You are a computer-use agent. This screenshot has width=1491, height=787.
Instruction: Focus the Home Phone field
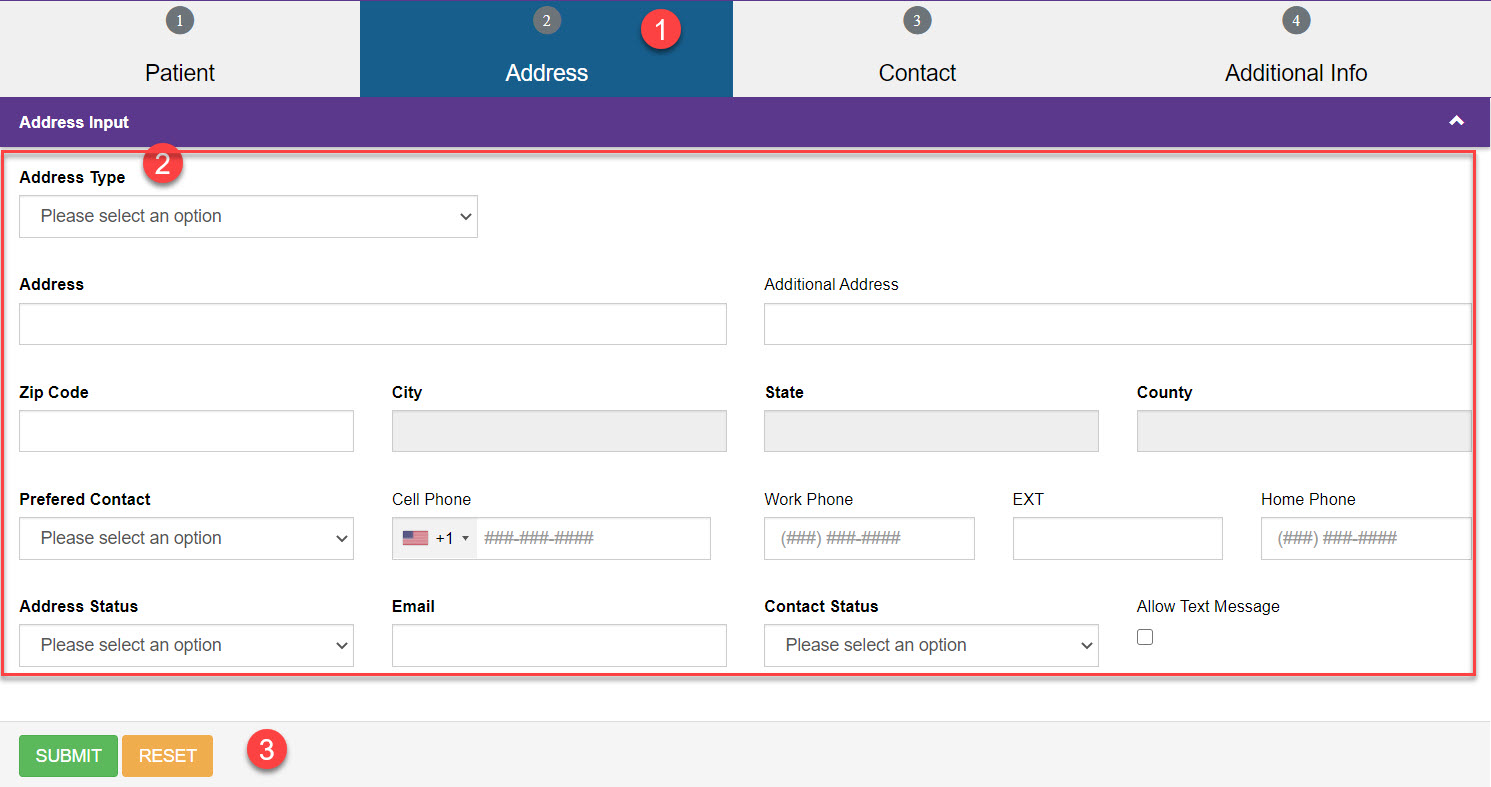[1366, 538]
